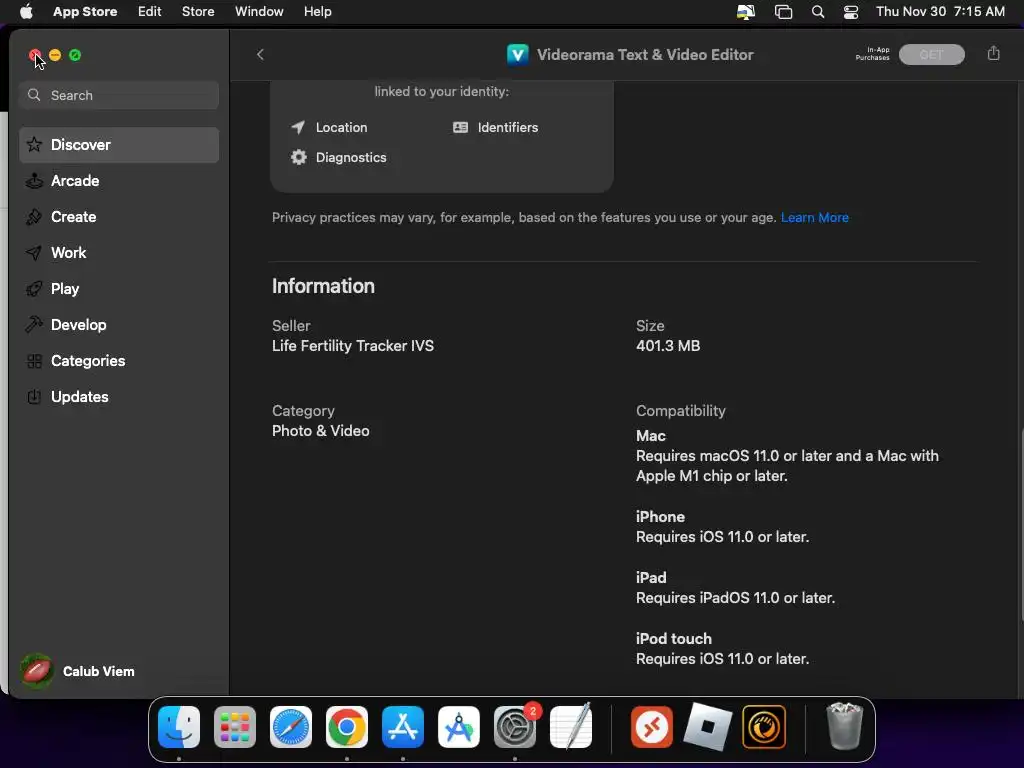Click the Create paintbrush icon
1024x768 pixels.
pyautogui.click(x=34, y=217)
